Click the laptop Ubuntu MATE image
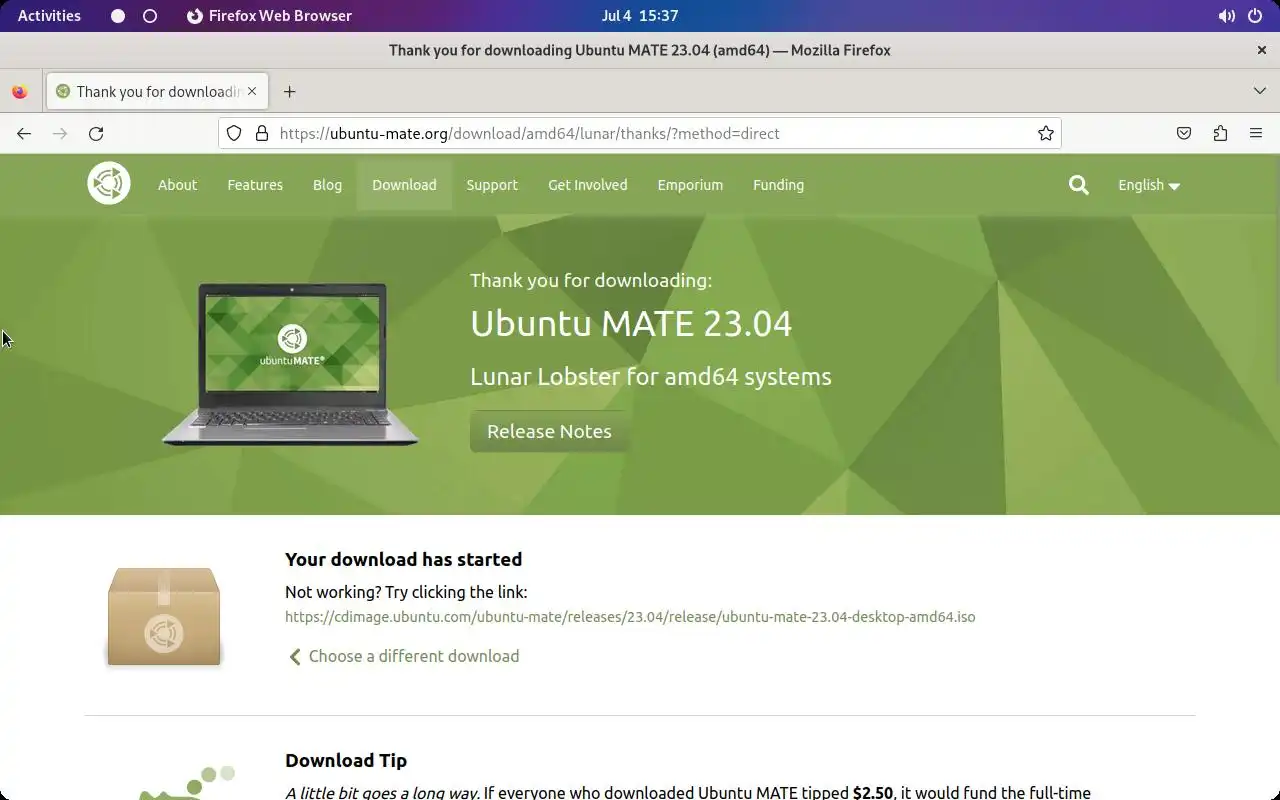Viewport: 1280px width, 800px height. click(290, 364)
